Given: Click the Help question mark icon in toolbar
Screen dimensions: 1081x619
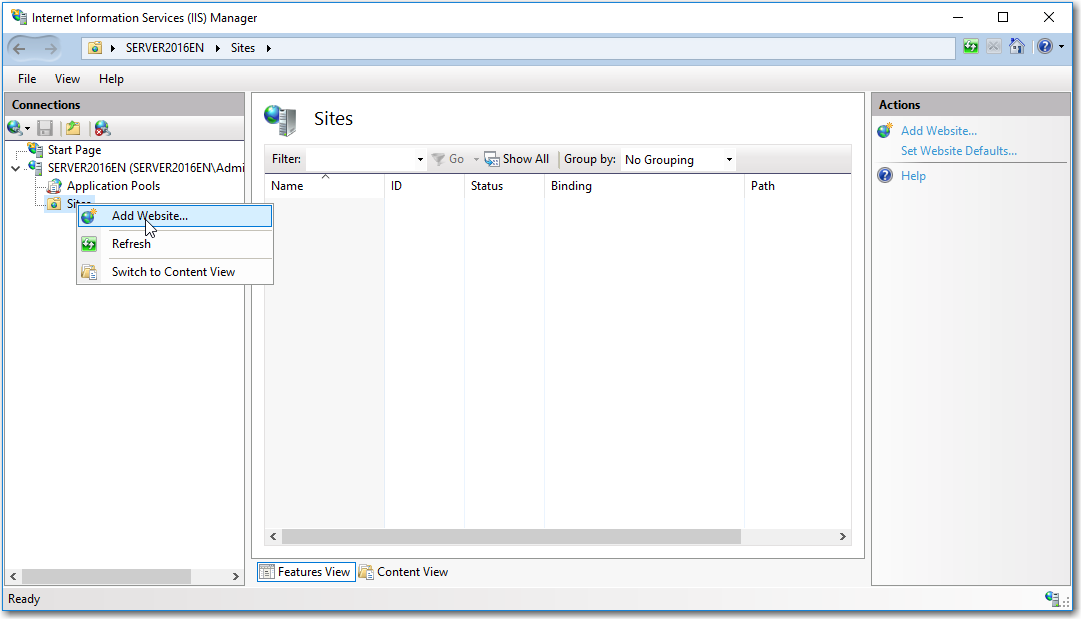Looking at the screenshot, I should [x=1045, y=47].
